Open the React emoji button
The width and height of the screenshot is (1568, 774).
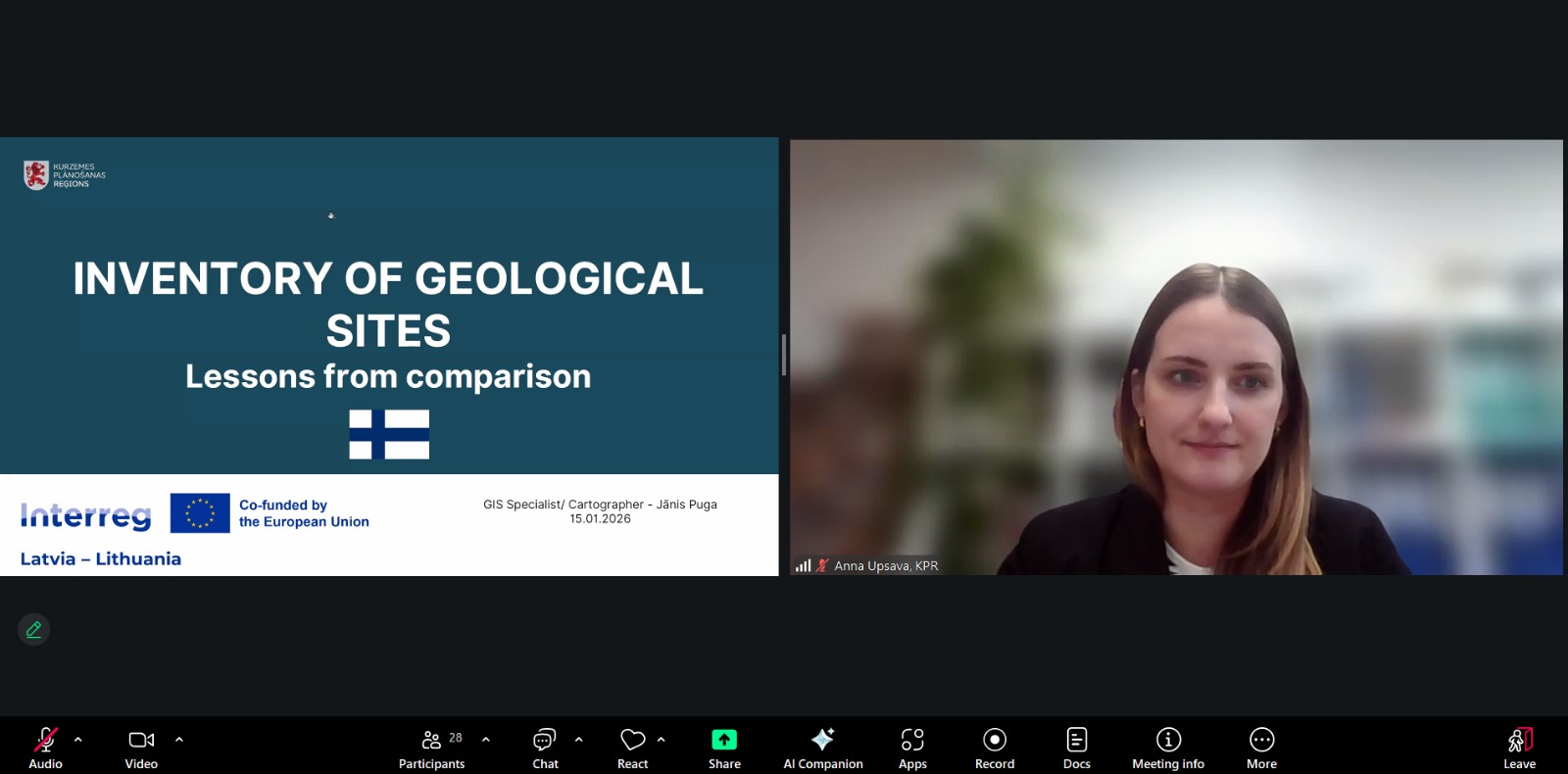point(632,747)
